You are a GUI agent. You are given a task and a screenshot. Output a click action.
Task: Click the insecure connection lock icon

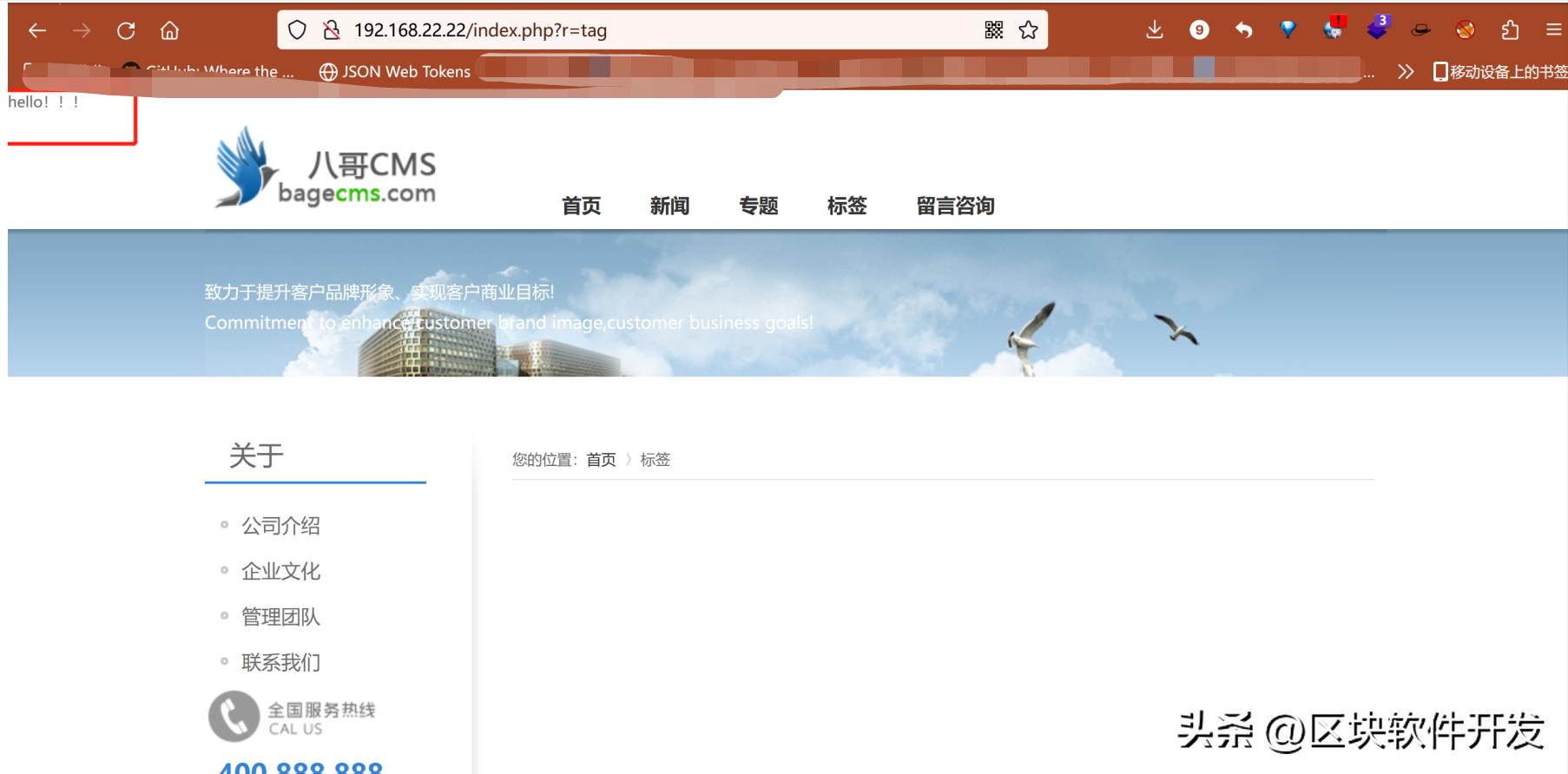pos(331,30)
